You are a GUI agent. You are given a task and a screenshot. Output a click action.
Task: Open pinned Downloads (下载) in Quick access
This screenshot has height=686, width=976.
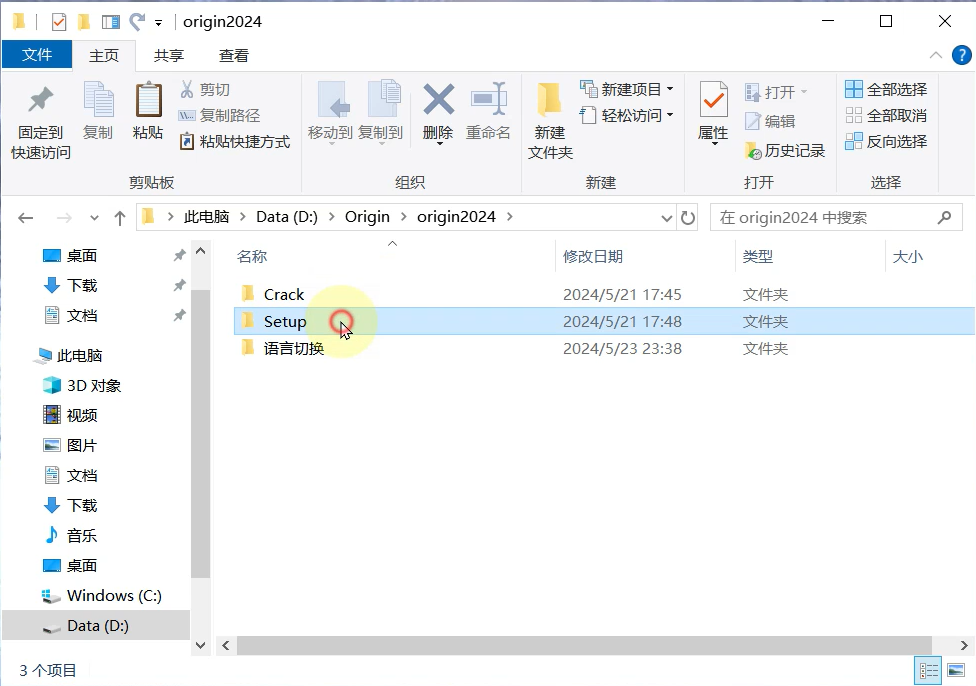coord(82,286)
